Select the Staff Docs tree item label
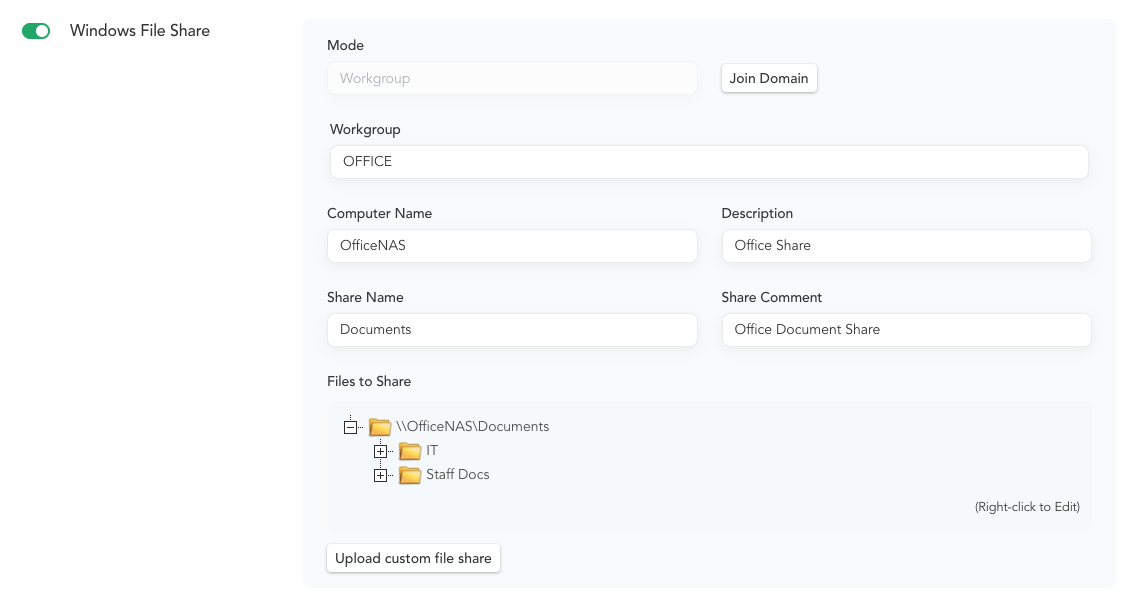Image resolution: width=1138 pixels, height=606 pixels. pos(457,475)
